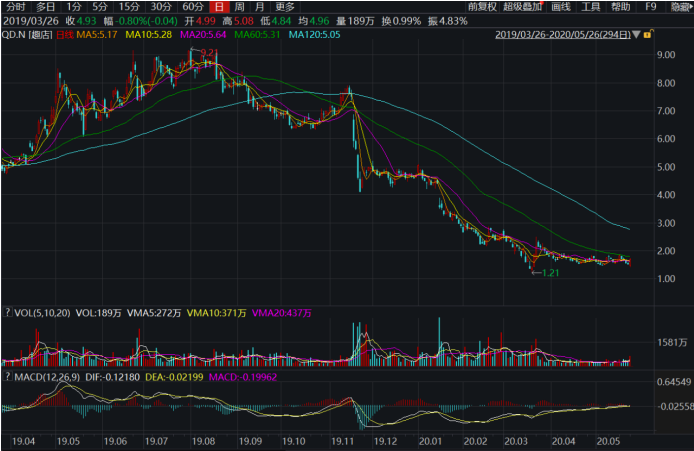Click 隐藏 to hide the panel

coord(681,7)
